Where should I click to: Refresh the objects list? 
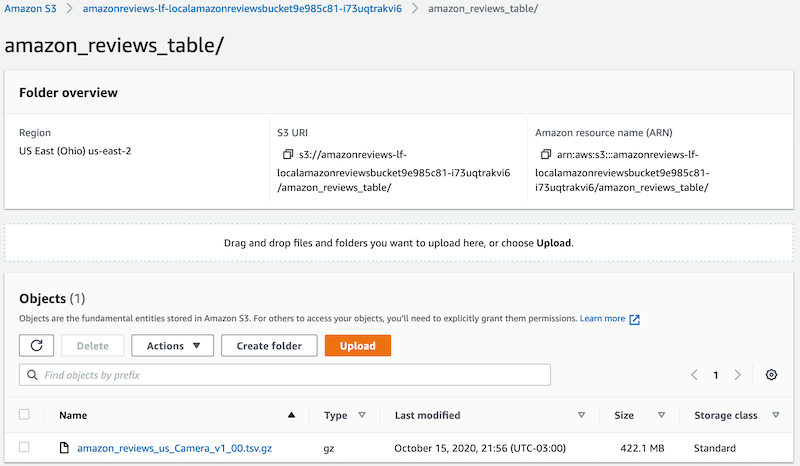36,346
